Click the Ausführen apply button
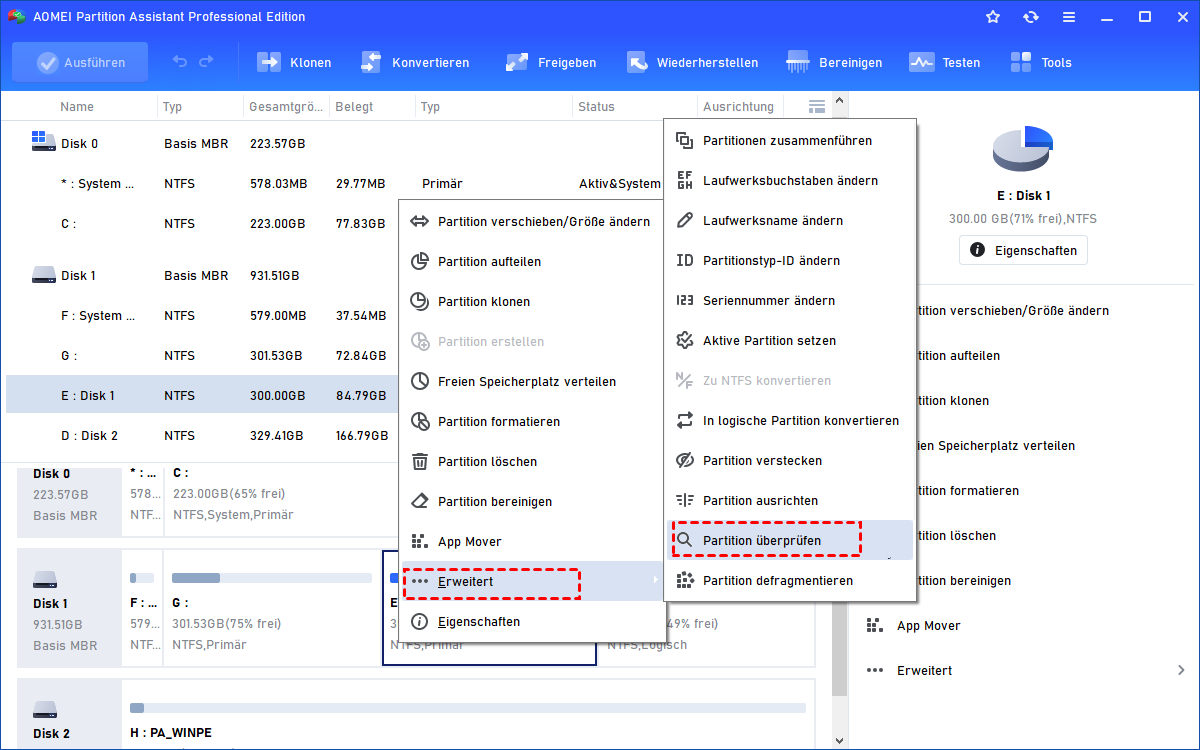1200x750 pixels. click(80, 62)
